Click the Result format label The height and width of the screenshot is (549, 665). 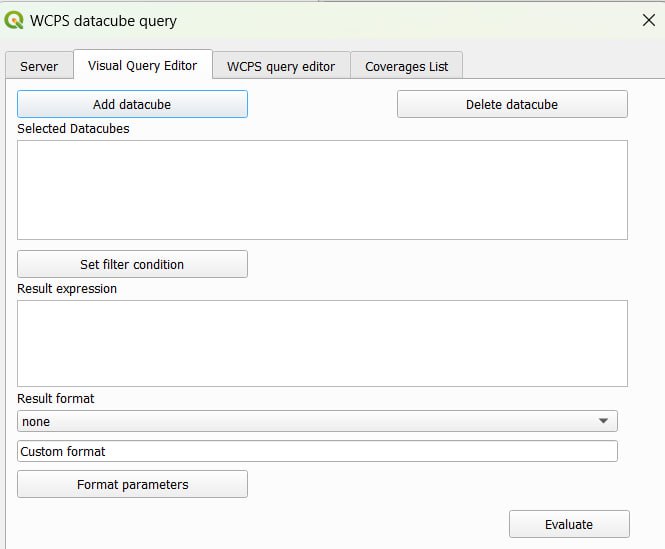(56, 398)
